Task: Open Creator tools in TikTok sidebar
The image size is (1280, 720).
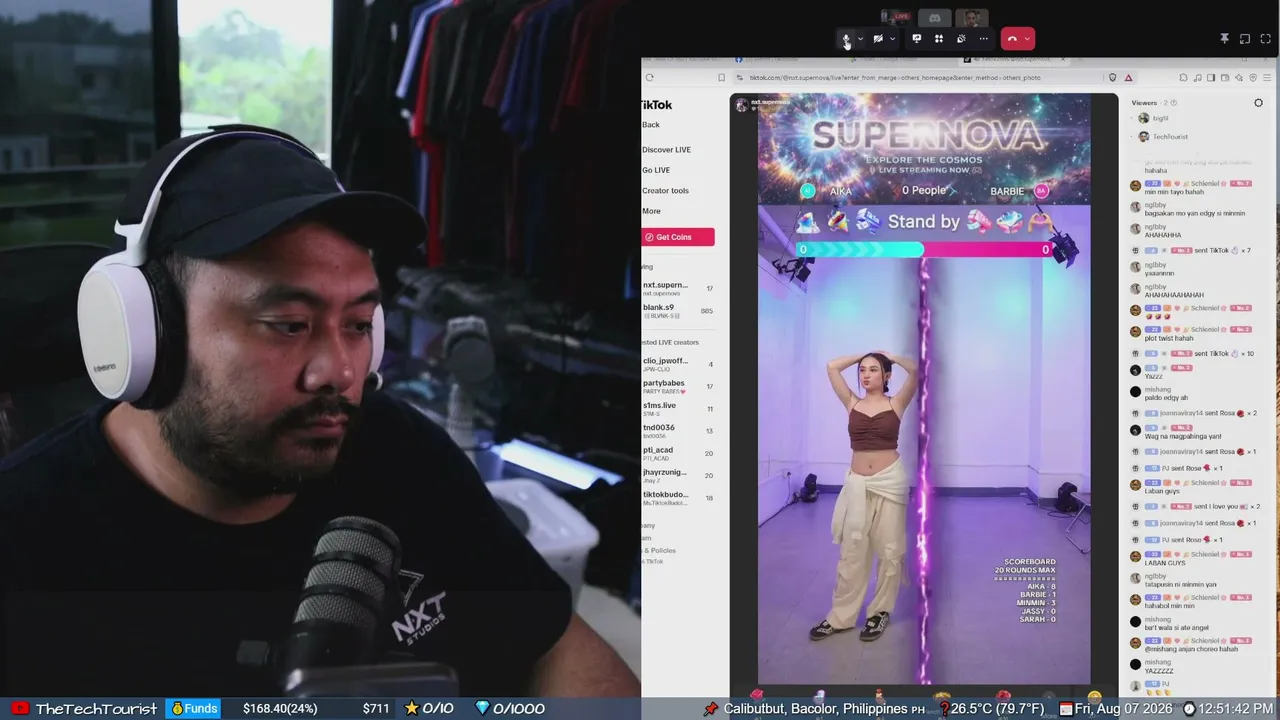Action: click(x=666, y=191)
